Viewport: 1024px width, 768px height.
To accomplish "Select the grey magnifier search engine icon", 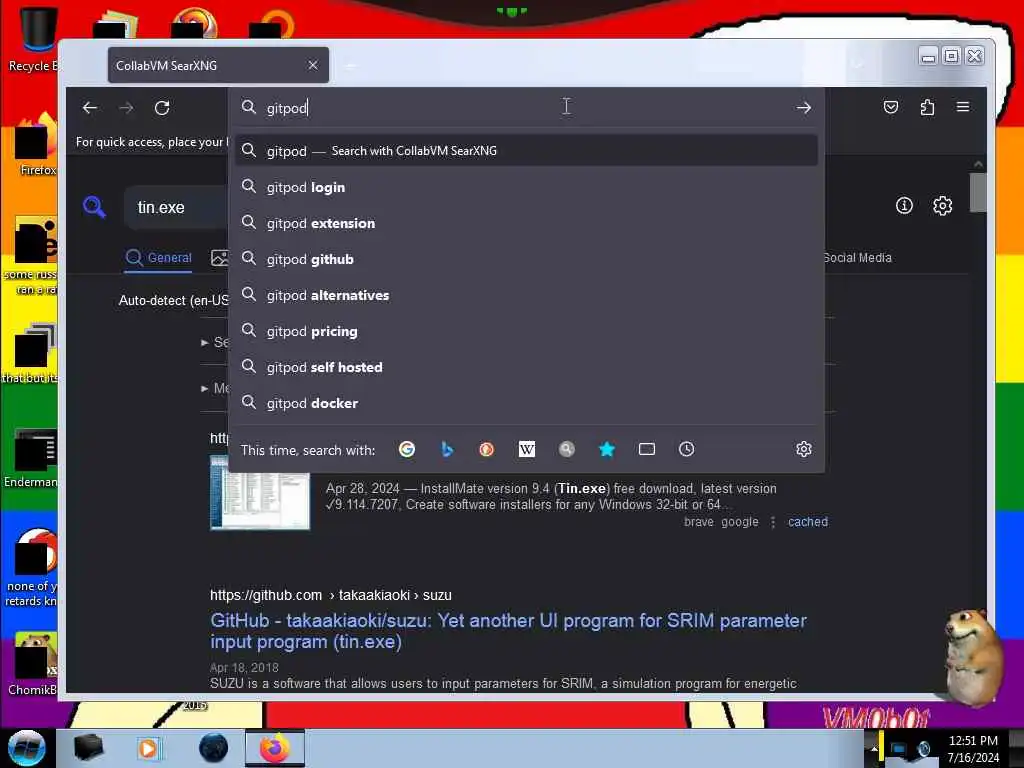I will click(x=567, y=449).
